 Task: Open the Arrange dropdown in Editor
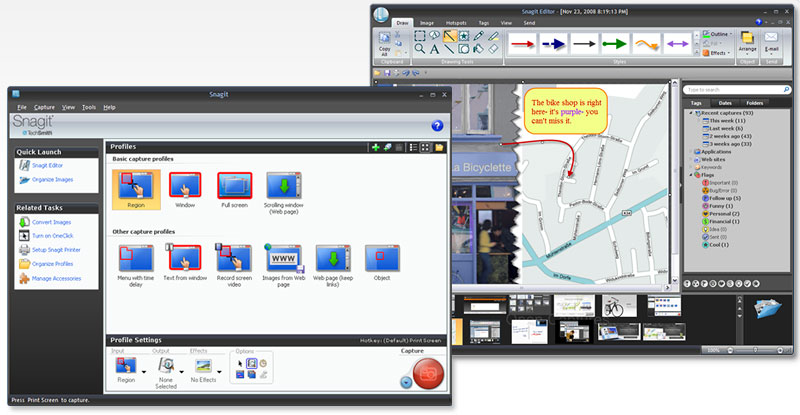[747, 43]
